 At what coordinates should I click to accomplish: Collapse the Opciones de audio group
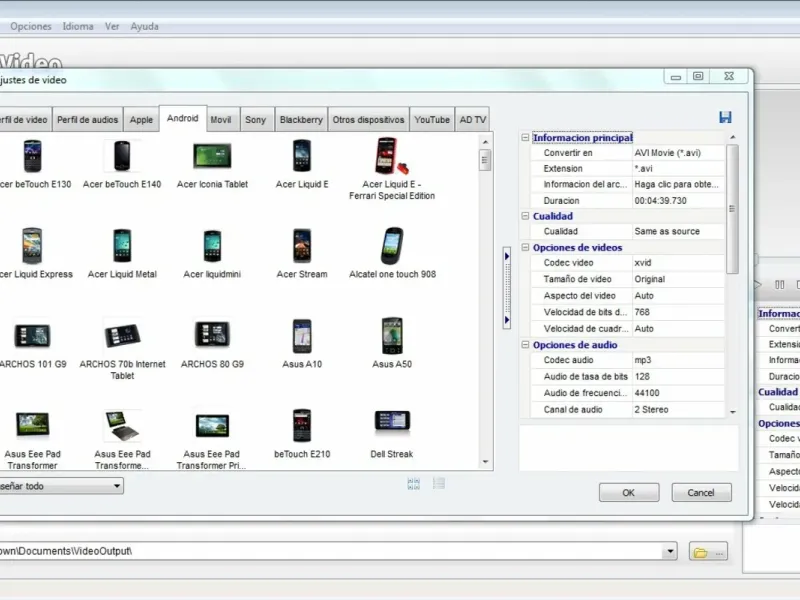click(x=526, y=345)
